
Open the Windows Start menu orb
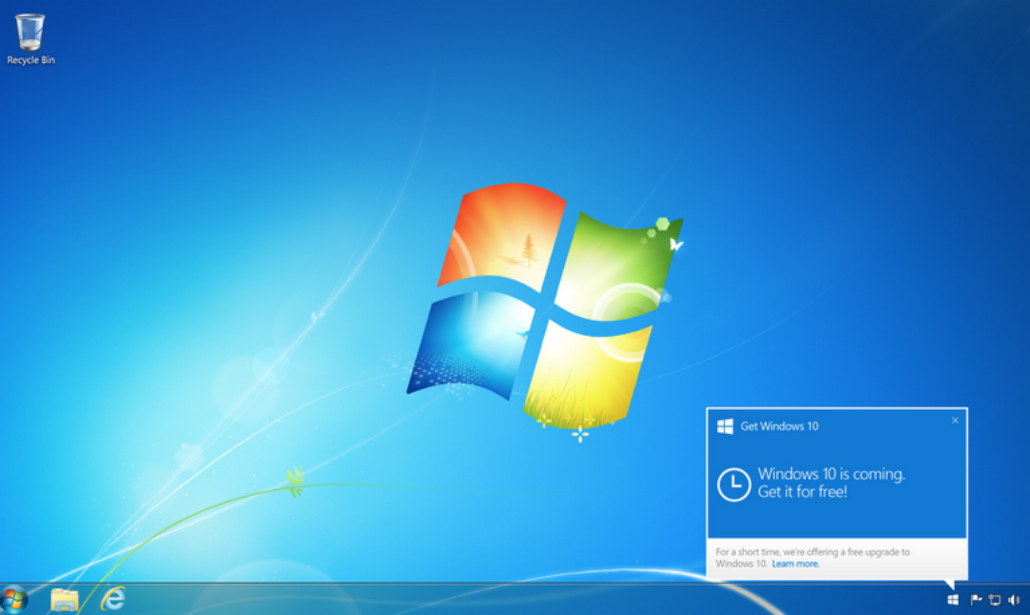click(x=14, y=599)
